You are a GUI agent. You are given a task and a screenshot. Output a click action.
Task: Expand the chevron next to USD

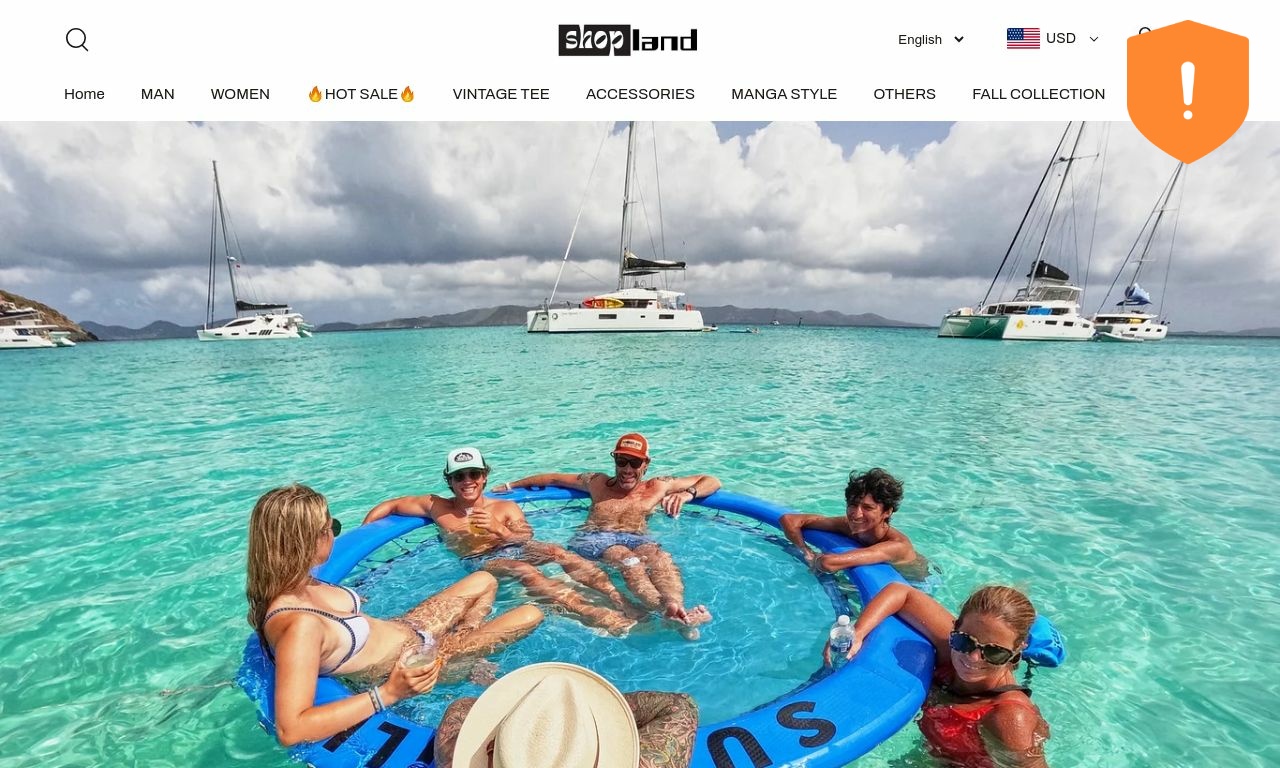(1093, 40)
